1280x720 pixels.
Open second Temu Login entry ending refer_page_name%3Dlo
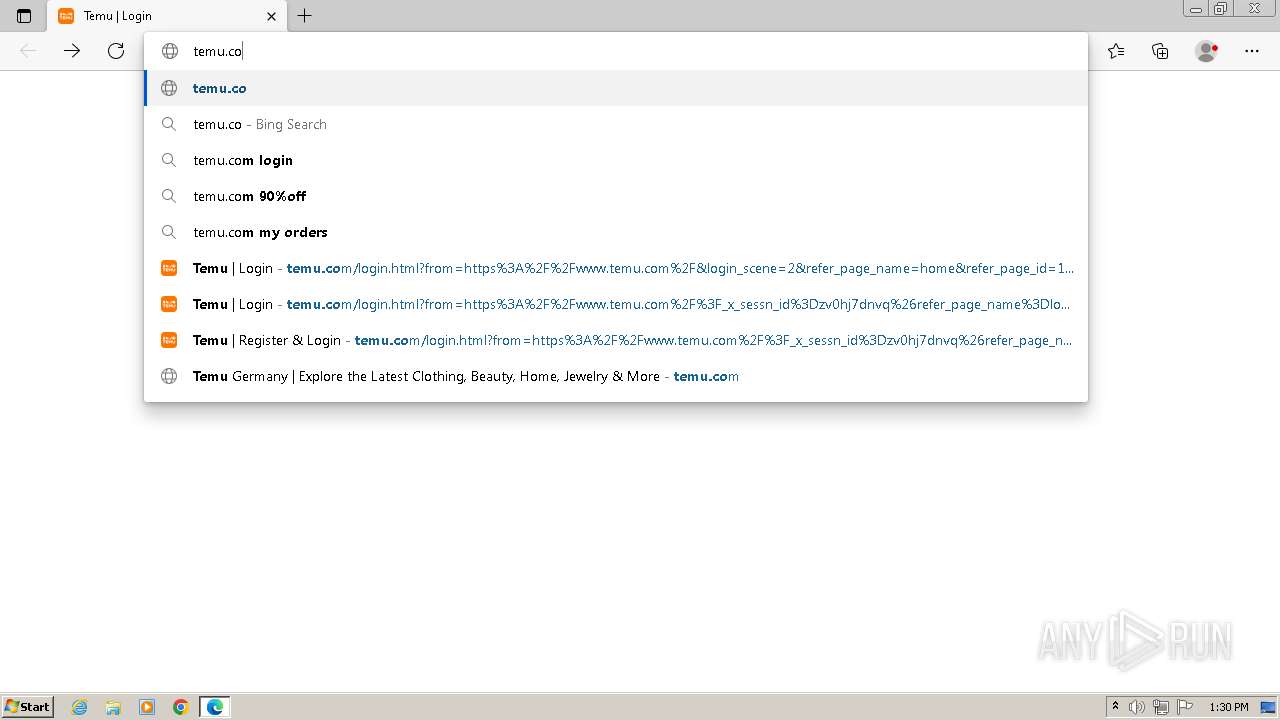[615, 304]
